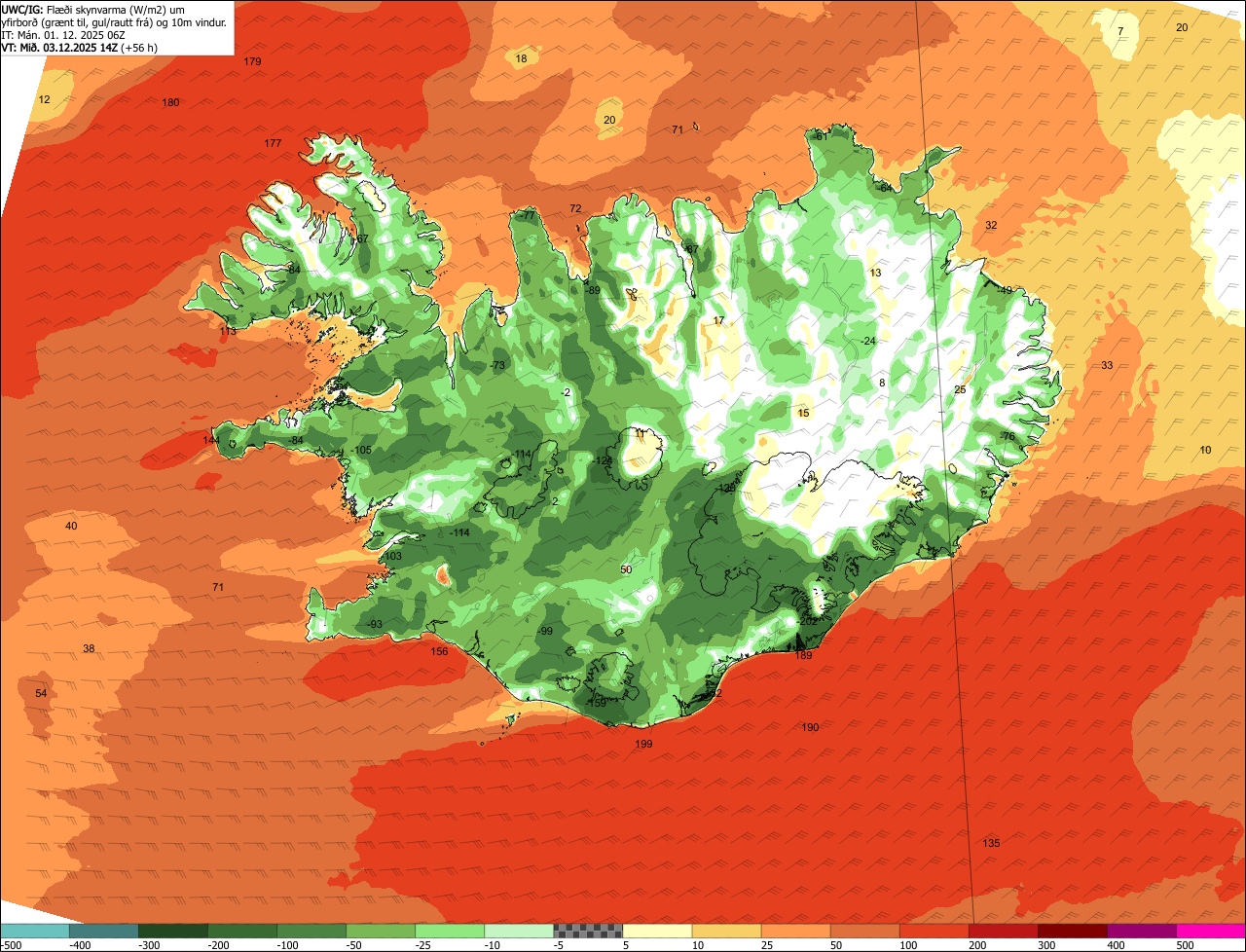1246x952 pixels.
Task: Click the value 113 off the Westfjords
Action: 228,331
